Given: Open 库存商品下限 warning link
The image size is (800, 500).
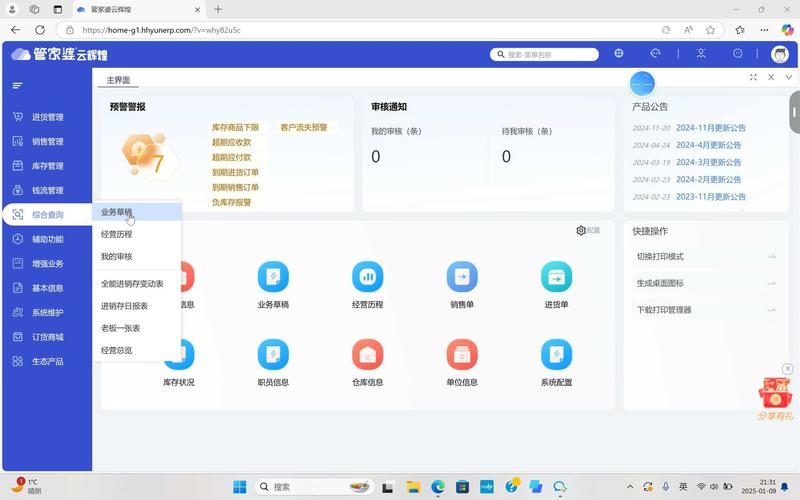Looking at the screenshot, I should (235, 128).
